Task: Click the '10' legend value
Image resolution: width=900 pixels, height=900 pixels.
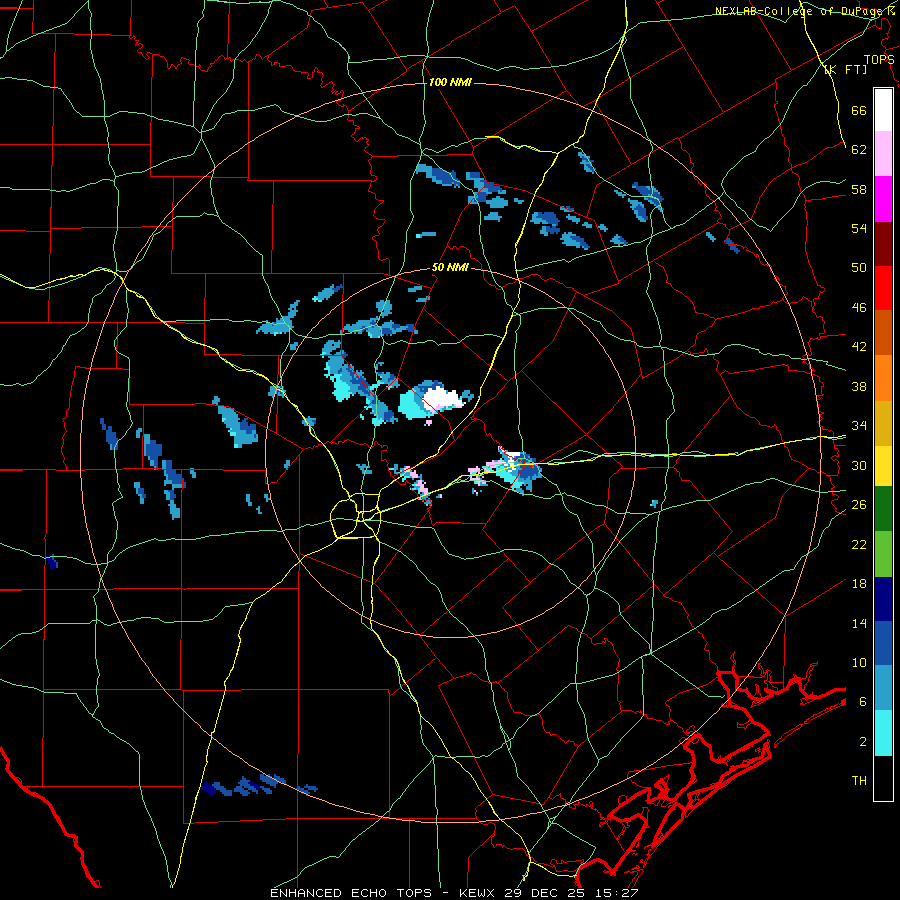Action: click(859, 662)
